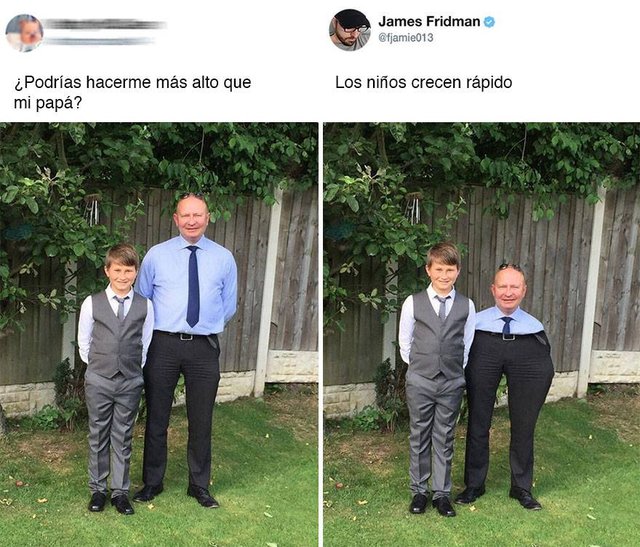Open the James Fridman display name
Image resolution: width=640 pixels, height=547 pixels.
pyautogui.click(x=429, y=22)
